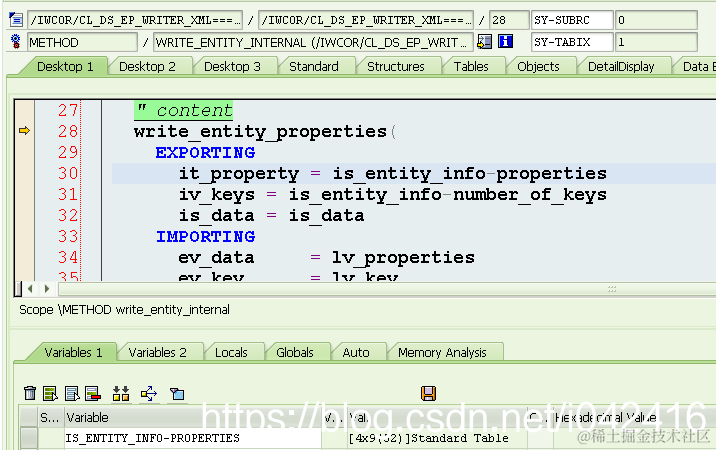Image resolution: width=716 pixels, height=450 pixels.
Task: Click is_entity_info-number_of_keys on line 31
Action: click(448, 195)
